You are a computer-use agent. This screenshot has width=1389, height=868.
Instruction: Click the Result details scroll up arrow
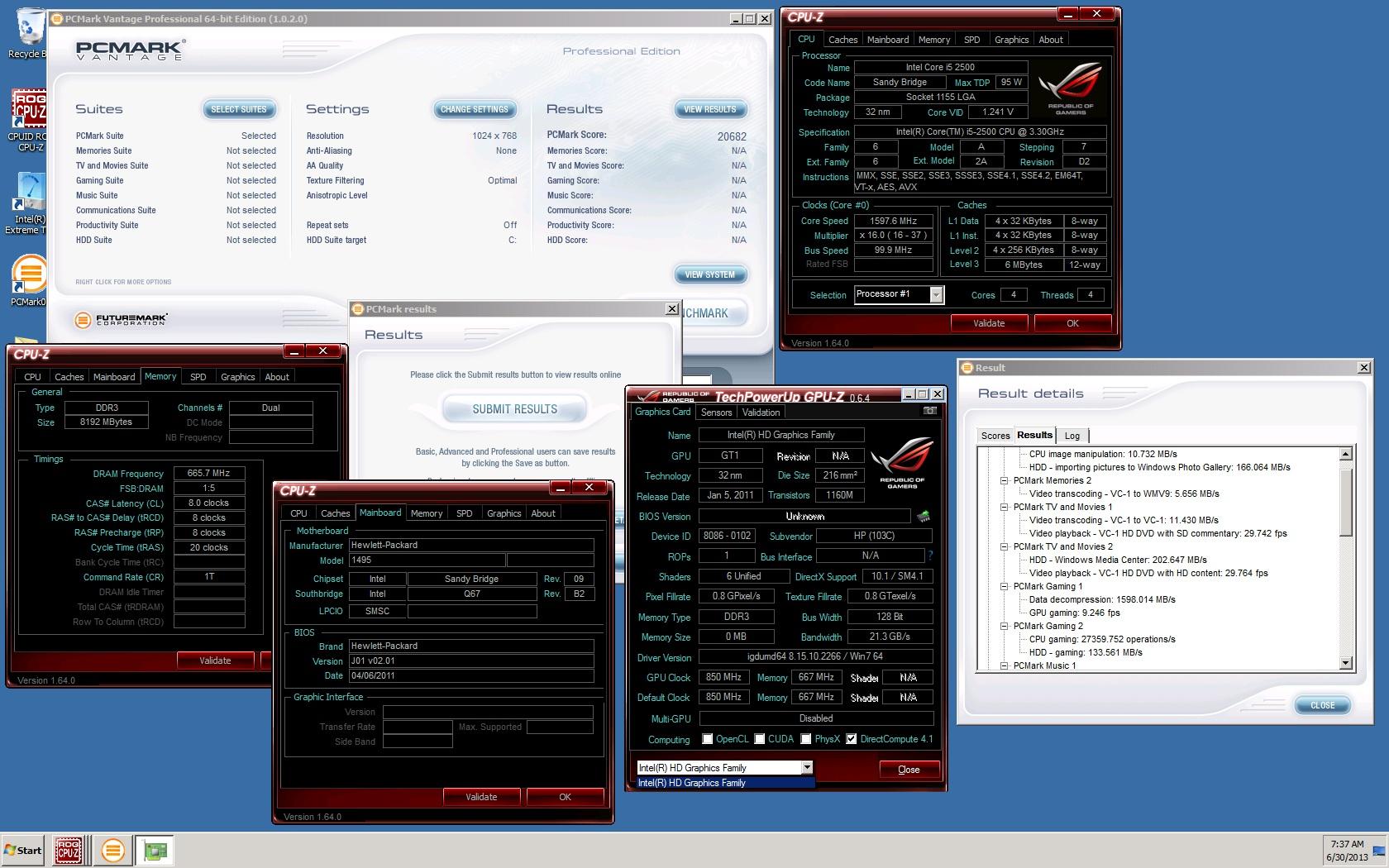point(1345,454)
